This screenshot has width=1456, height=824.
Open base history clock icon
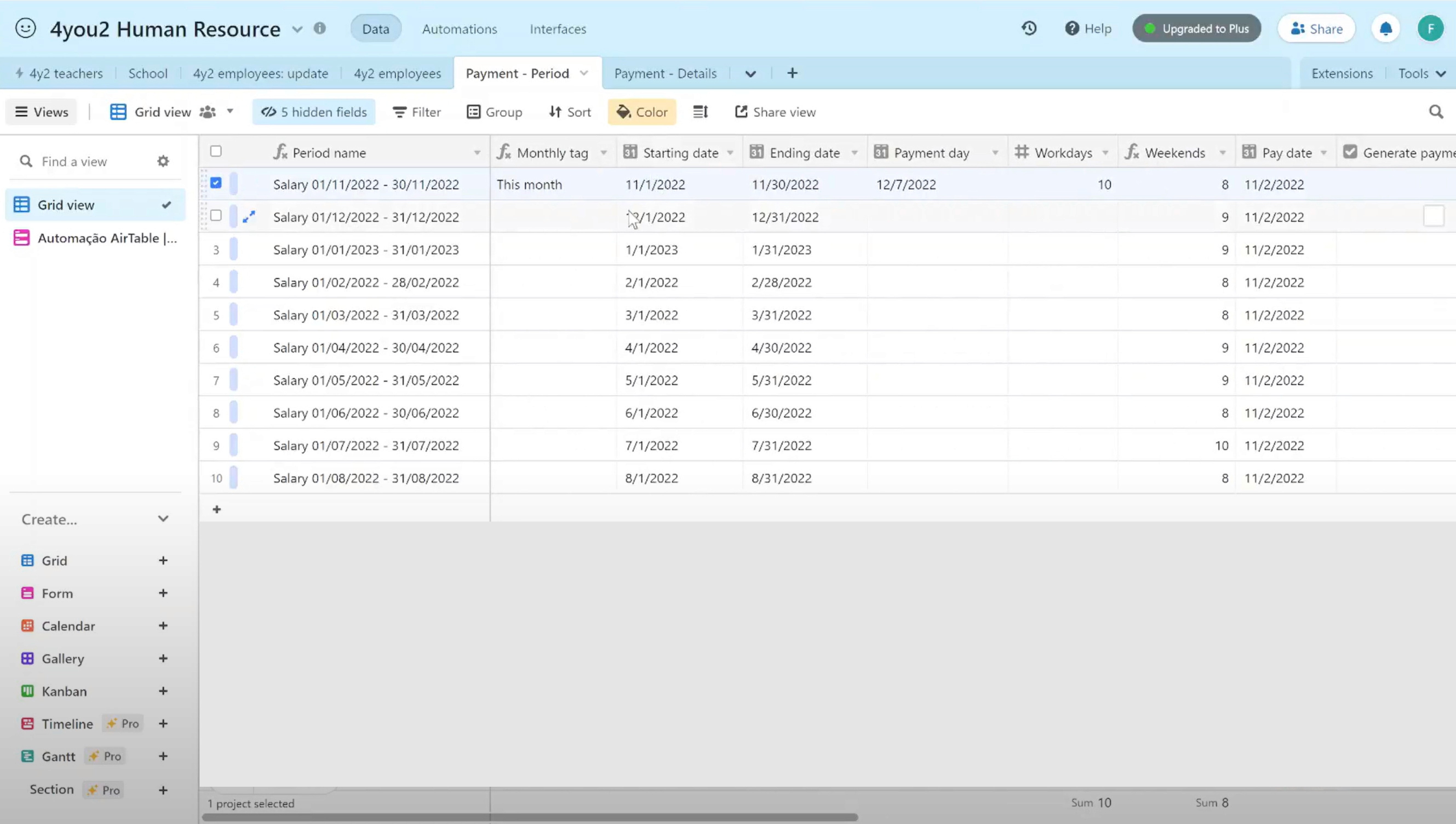coord(1029,28)
